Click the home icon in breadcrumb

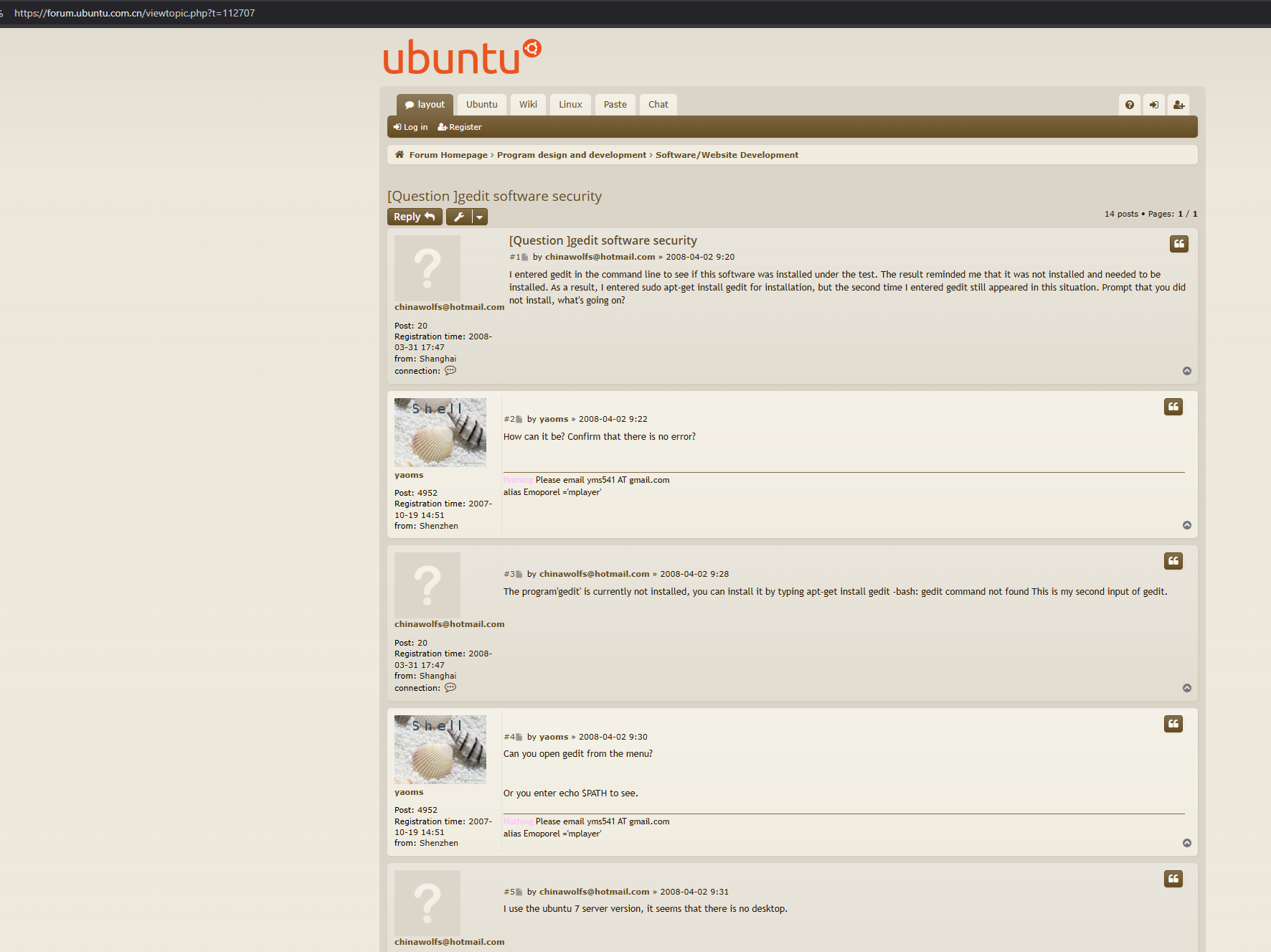click(400, 155)
